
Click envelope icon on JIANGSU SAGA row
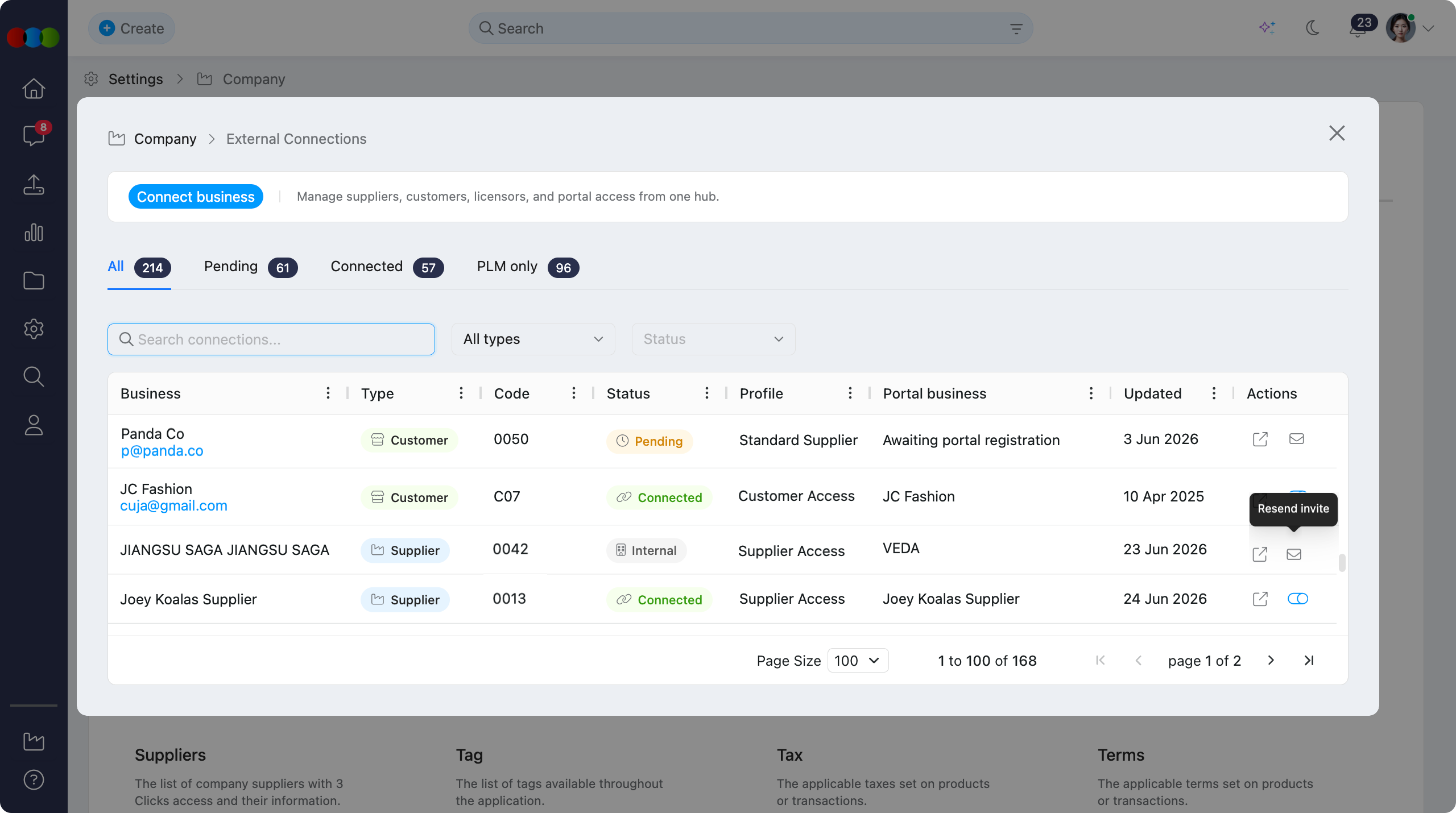pyautogui.click(x=1294, y=554)
